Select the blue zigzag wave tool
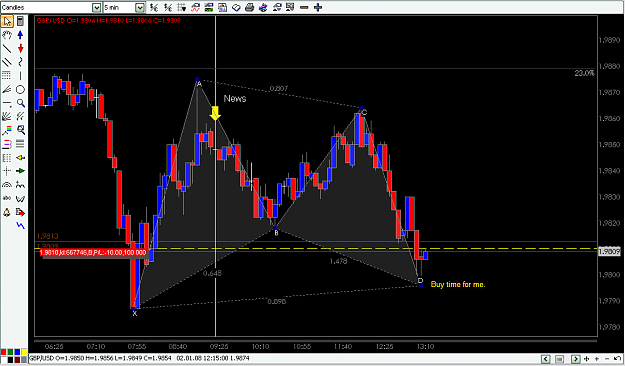Screen dimensions: 625x366 20,226
